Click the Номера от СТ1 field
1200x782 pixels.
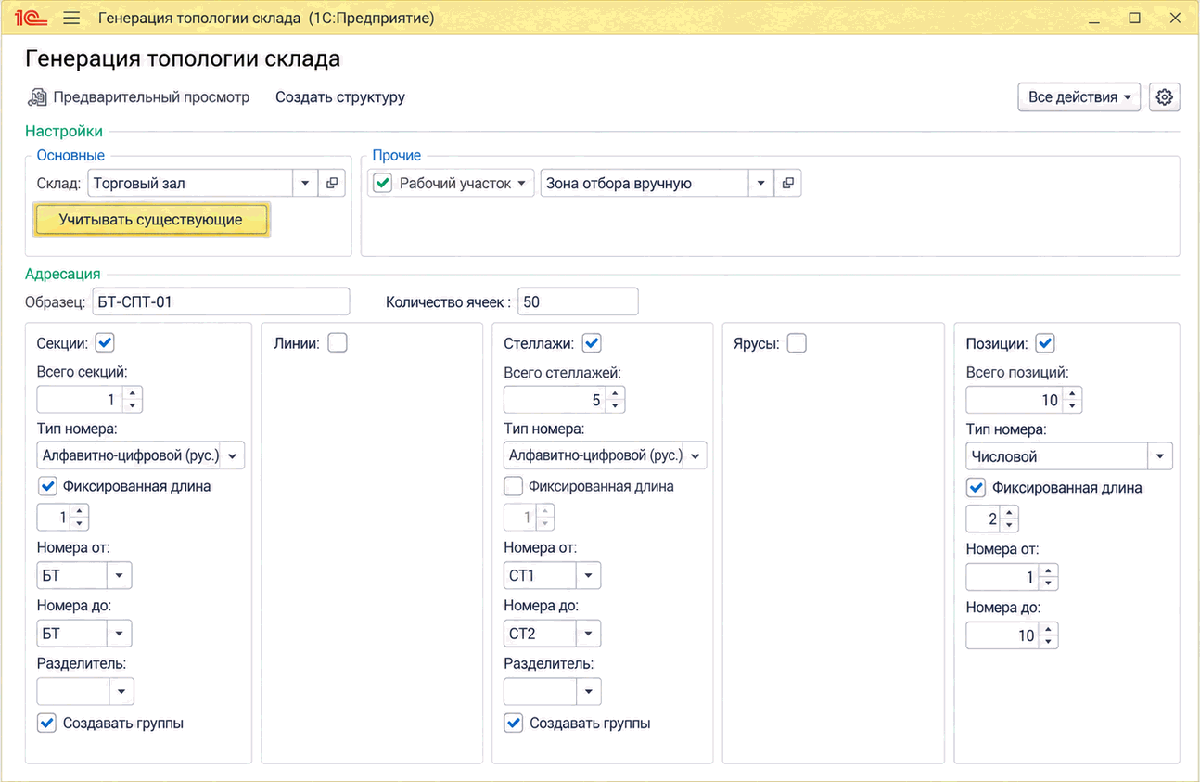pos(540,575)
